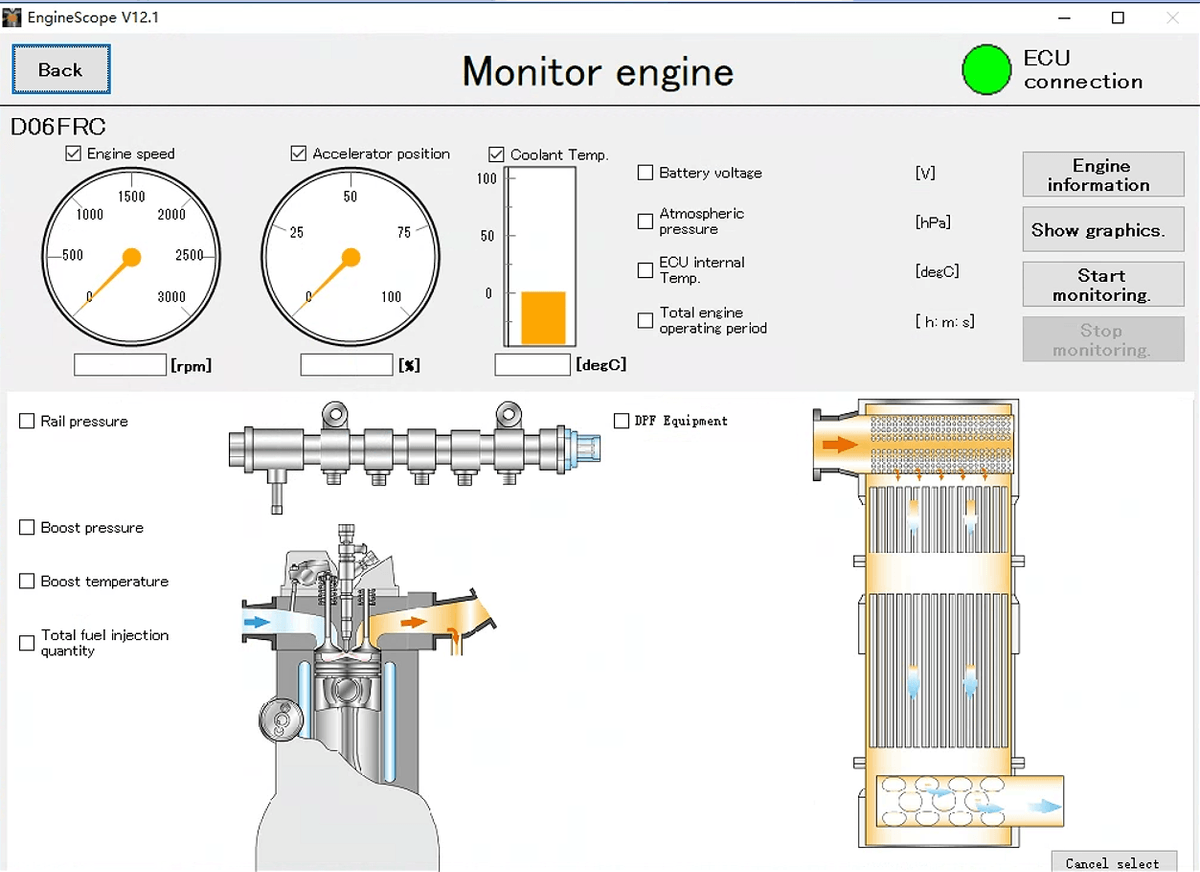Click the green ECU connection indicator
The height and width of the screenshot is (872, 1200).
coord(986,70)
